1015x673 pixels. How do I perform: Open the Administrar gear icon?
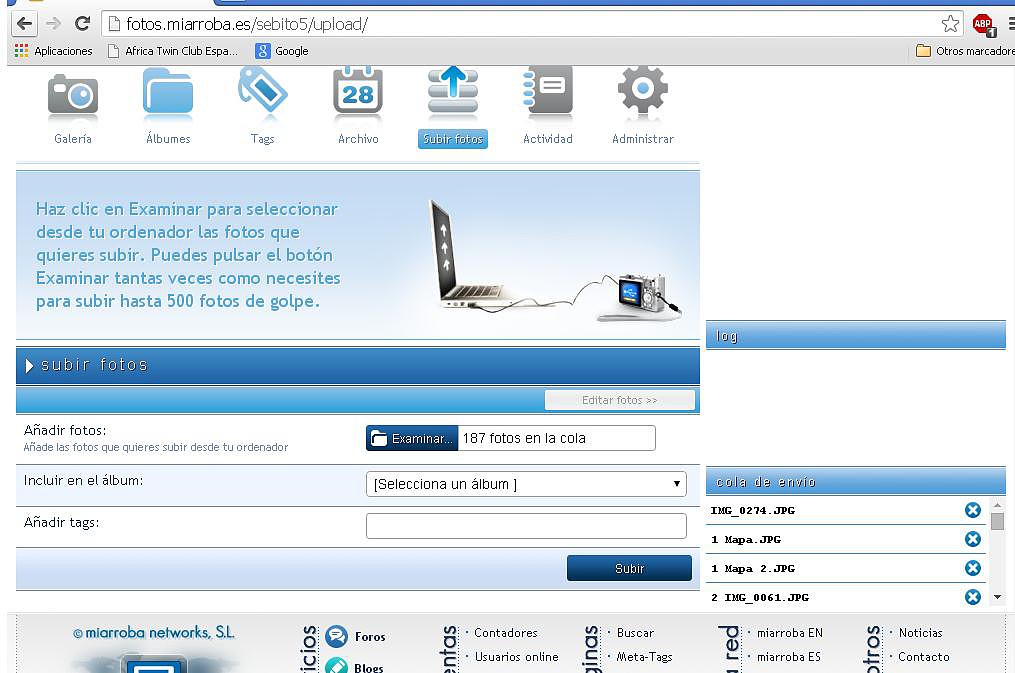pos(643,90)
